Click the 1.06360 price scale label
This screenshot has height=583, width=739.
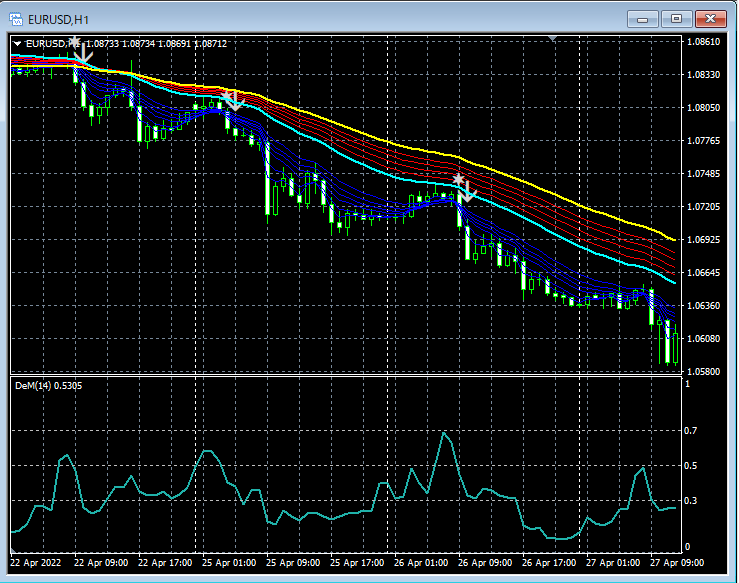[704, 305]
